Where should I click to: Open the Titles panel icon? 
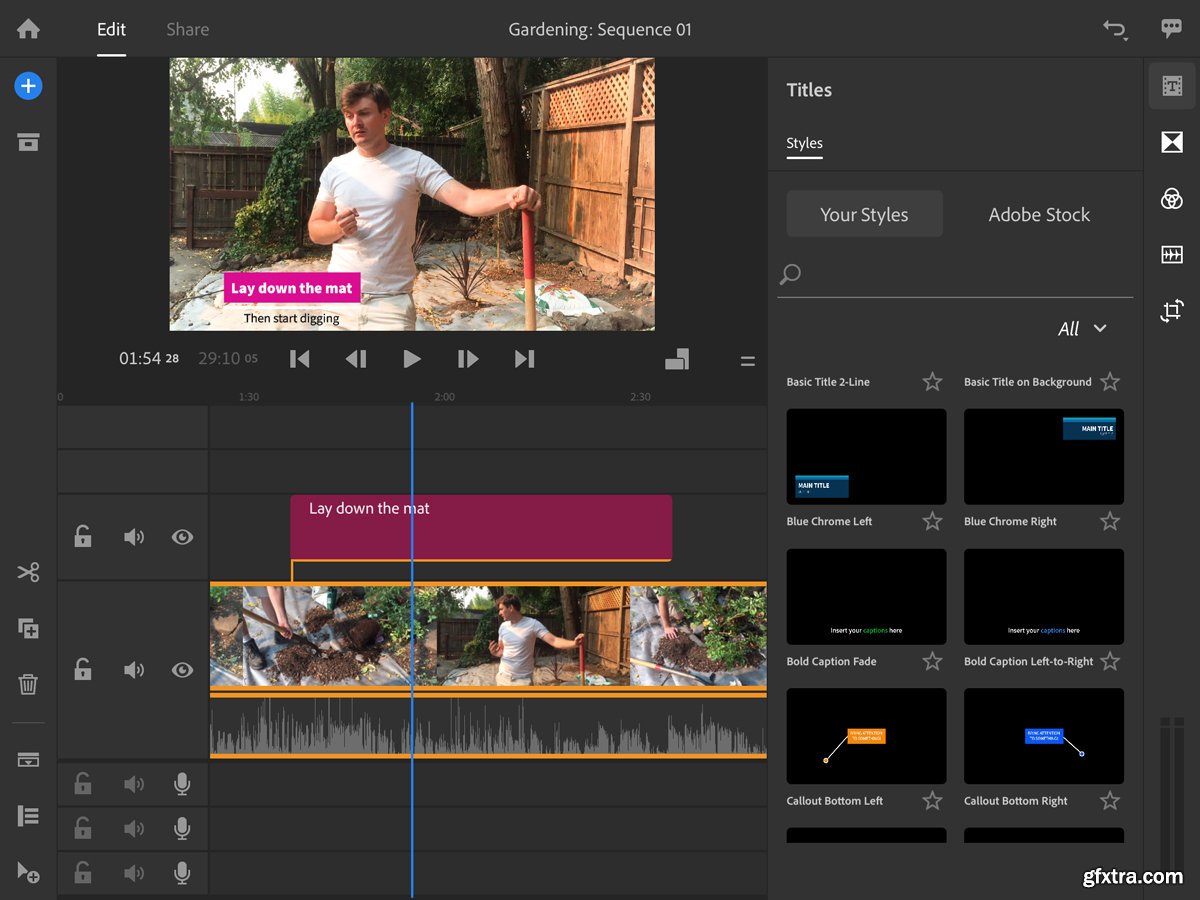[1171, 86]
